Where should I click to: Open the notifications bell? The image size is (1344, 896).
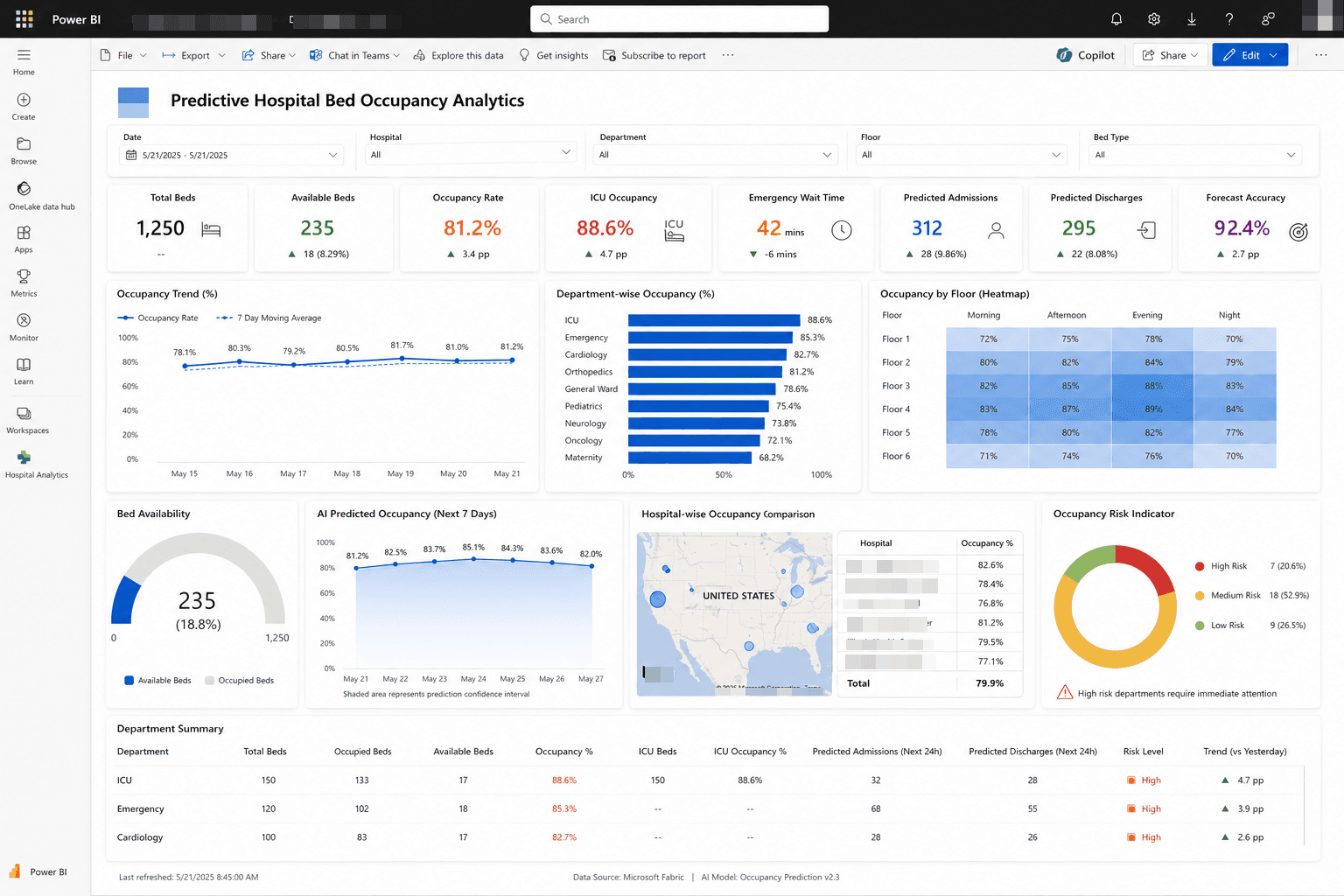[x=1116, y=19]
